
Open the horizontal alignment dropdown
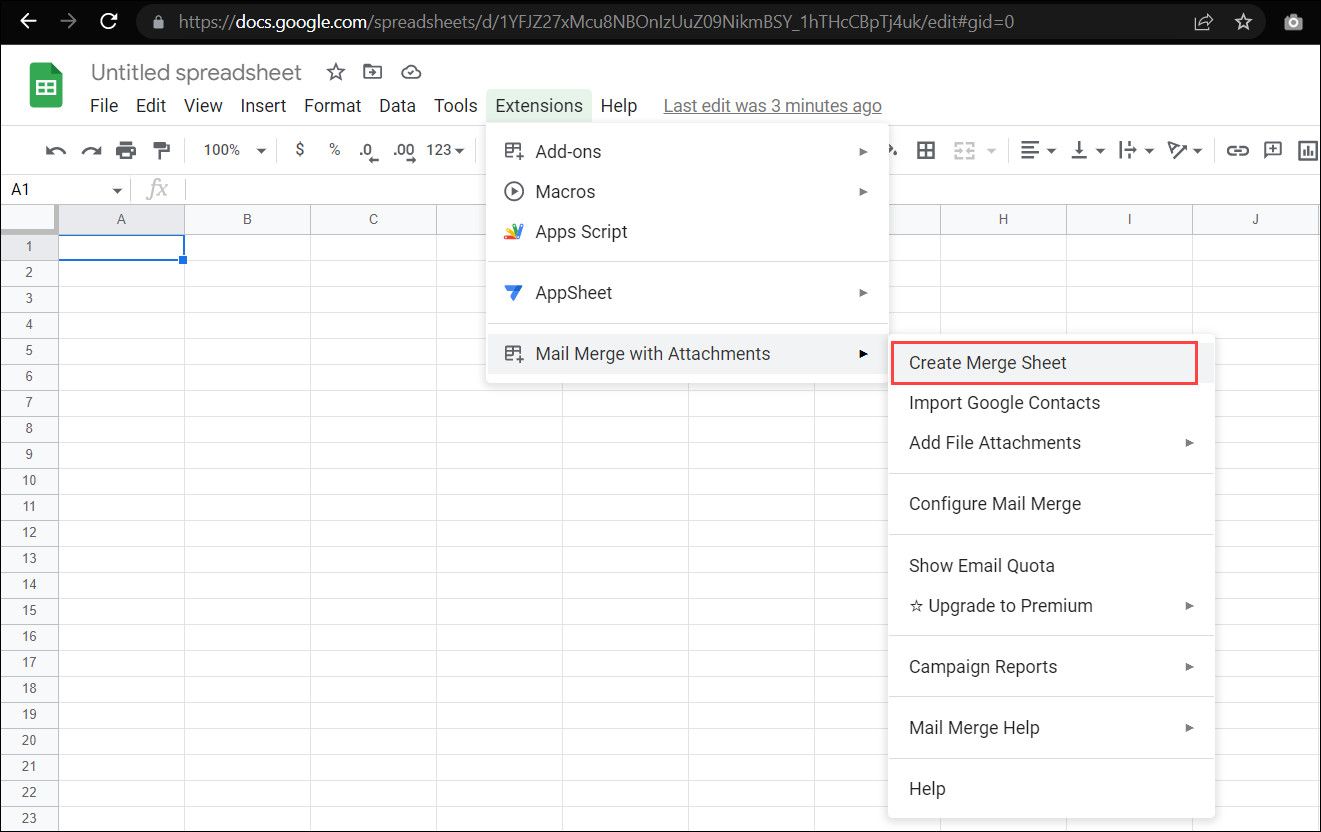click(1037, 149)
